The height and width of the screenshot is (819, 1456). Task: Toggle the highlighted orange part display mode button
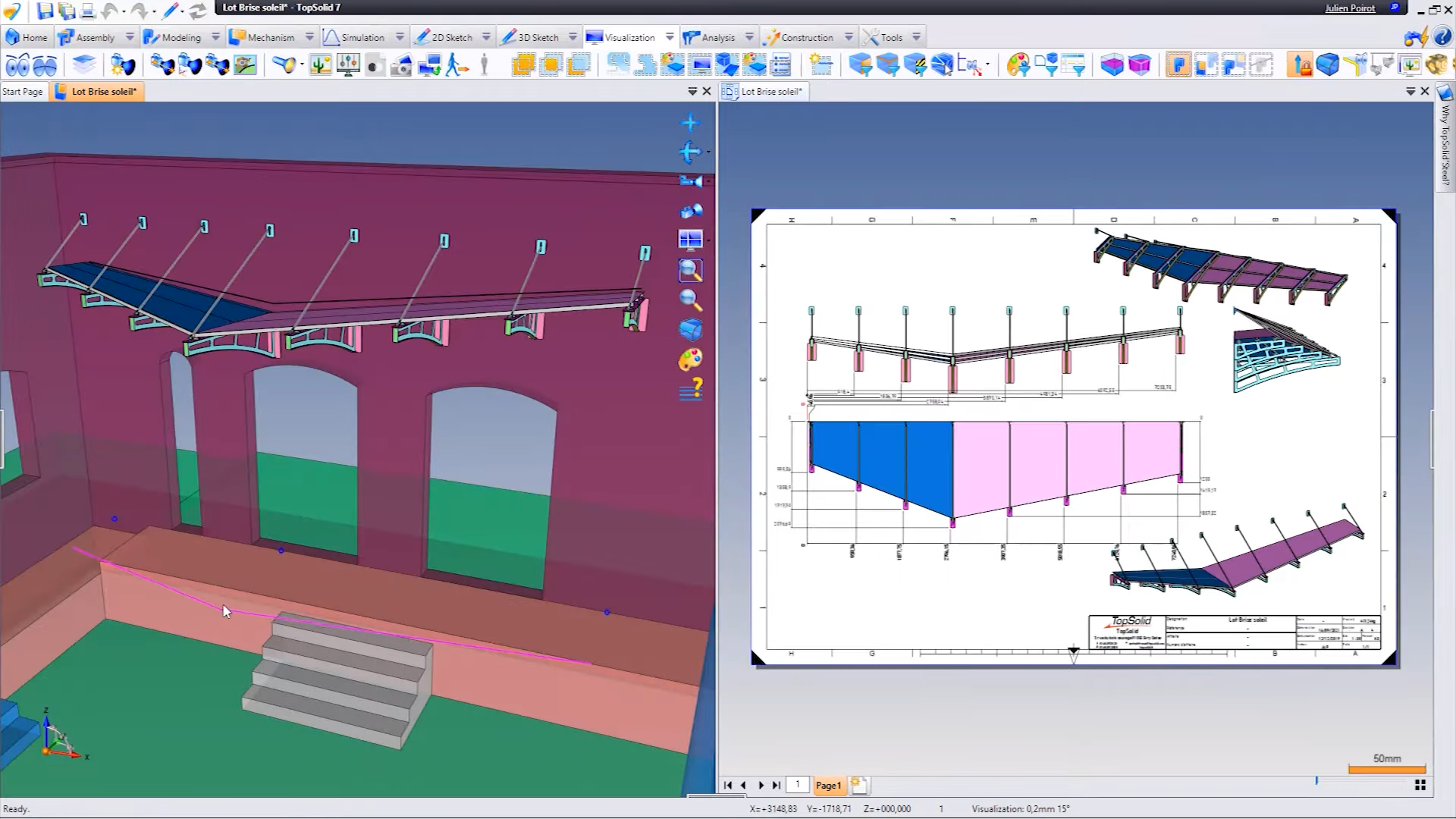coord(1178,65)
